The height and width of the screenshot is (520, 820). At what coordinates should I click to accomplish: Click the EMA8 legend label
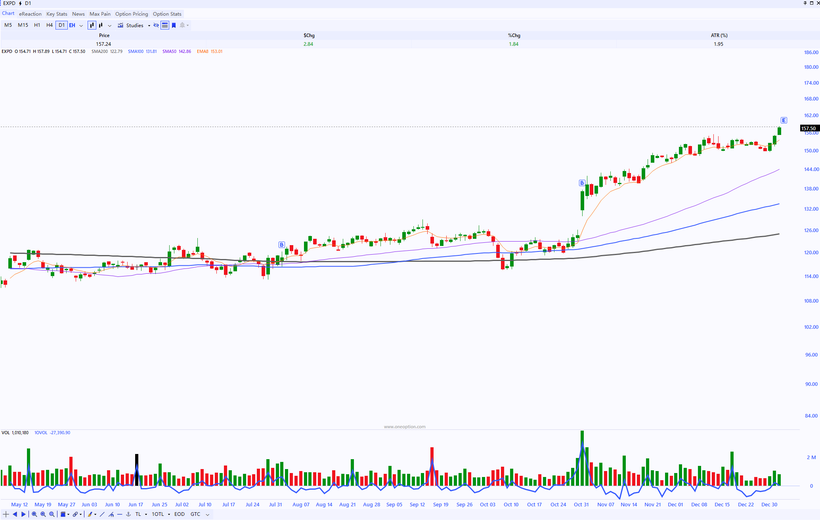209,51
